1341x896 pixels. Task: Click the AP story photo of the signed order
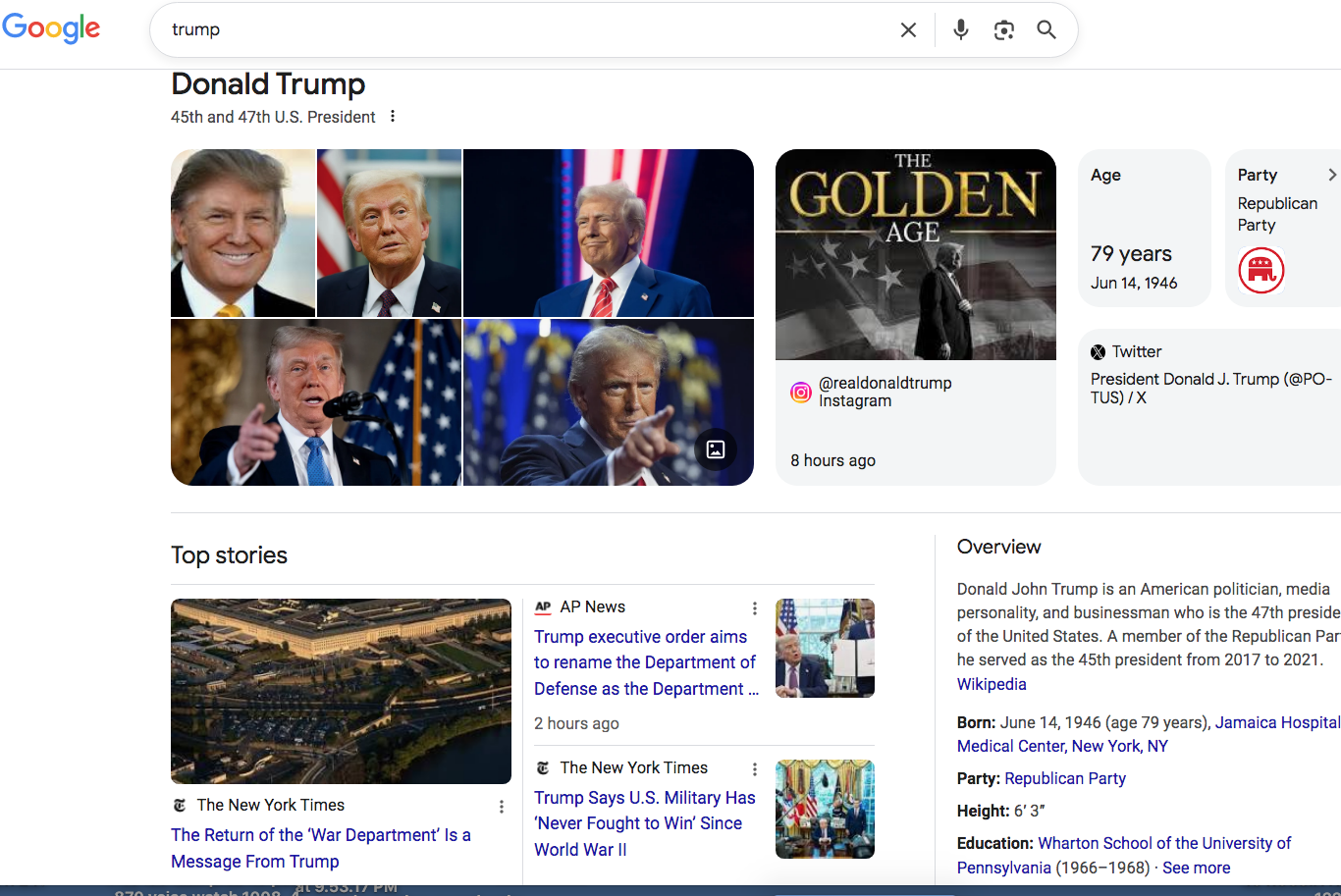(825, 649)
